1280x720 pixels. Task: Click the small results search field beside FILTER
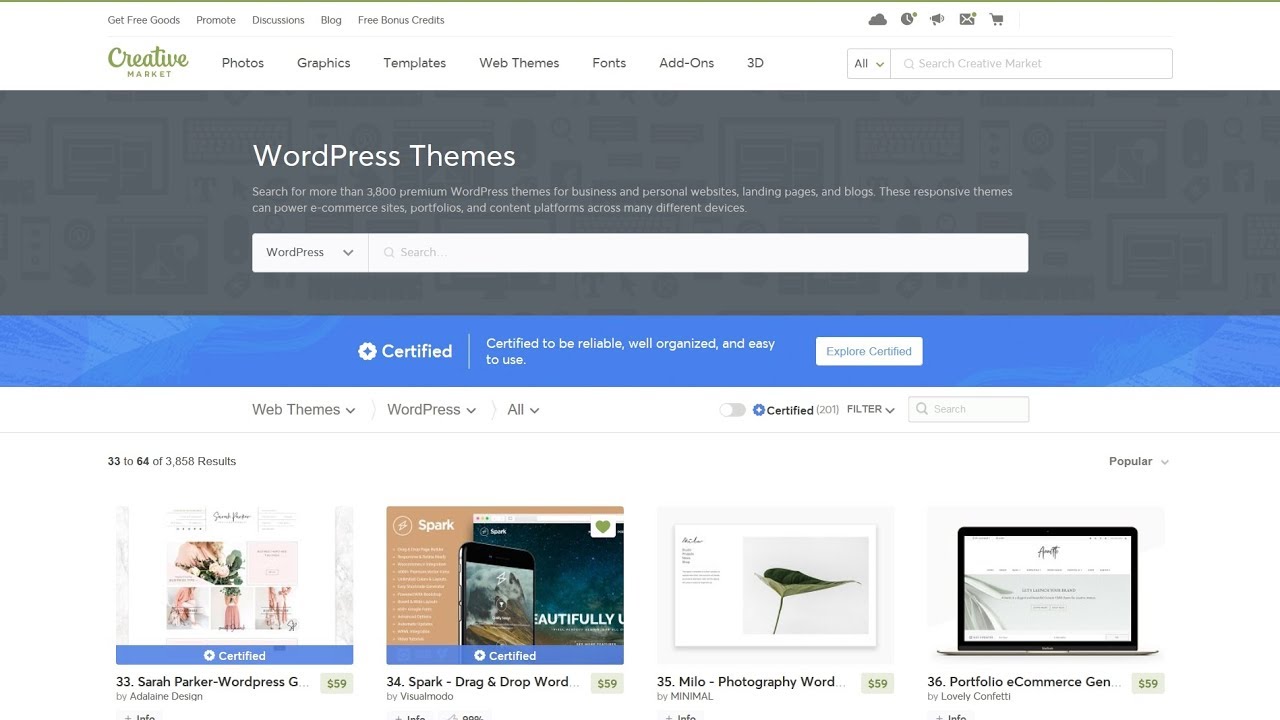pyautogui.click(x=968, y=409)
